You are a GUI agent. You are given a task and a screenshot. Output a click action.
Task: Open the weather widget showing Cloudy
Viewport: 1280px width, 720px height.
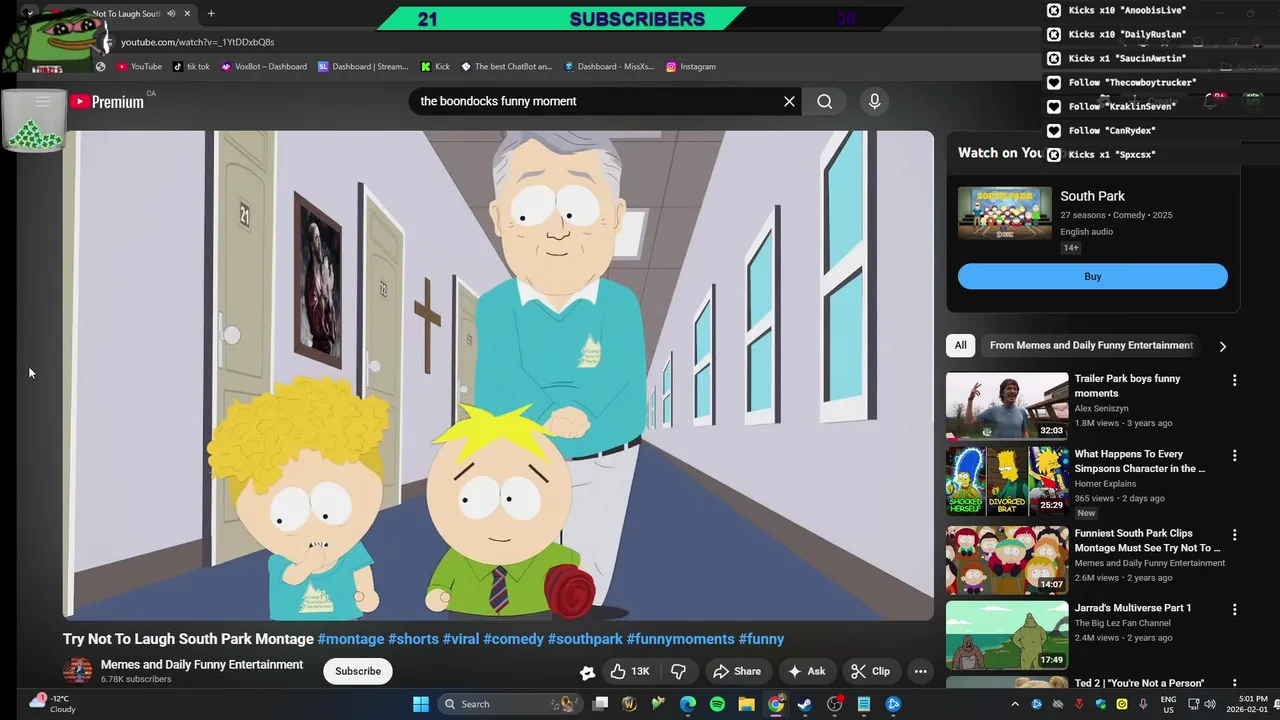tap(53, 703)
